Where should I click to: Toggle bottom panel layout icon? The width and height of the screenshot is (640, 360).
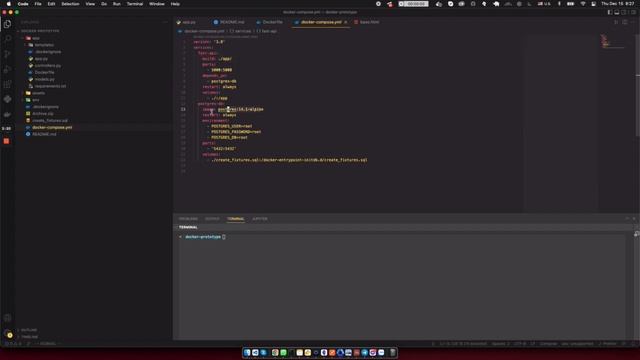(617, 12)
